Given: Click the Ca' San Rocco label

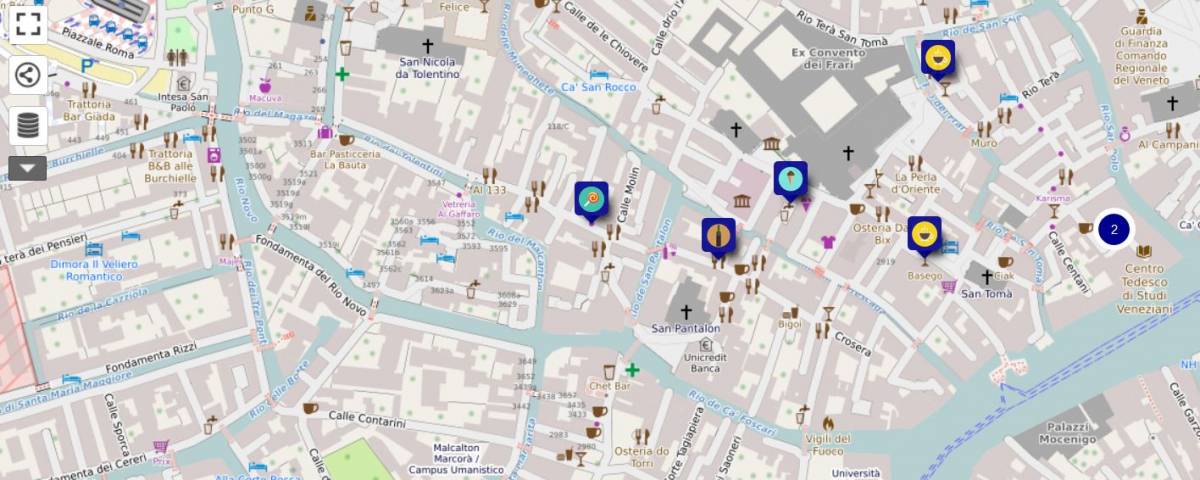Looking at the screenshot, I should click(x=598, y=88).
